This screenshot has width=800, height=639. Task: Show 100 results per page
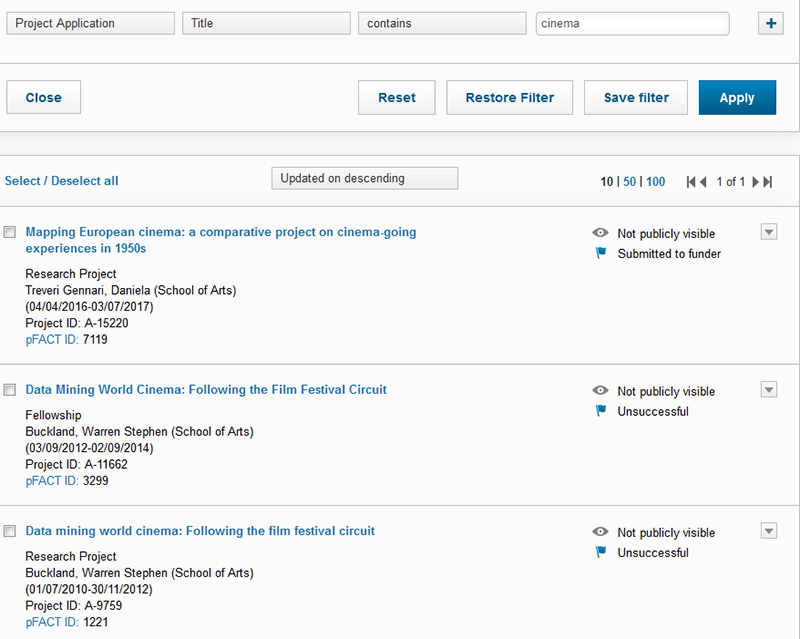tap(655, 182)
